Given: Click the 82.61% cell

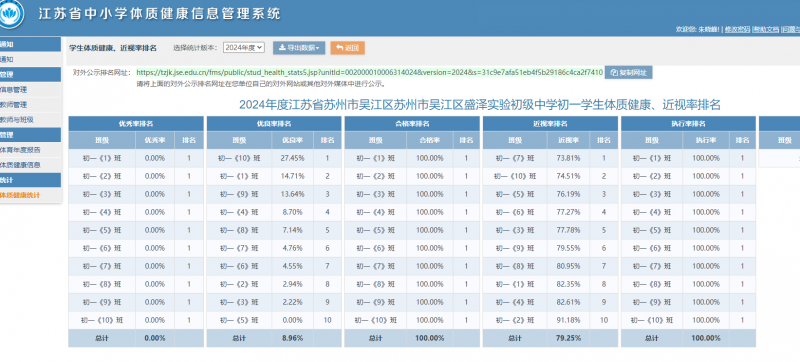Looking at the screenshot, I should [568, 302].
